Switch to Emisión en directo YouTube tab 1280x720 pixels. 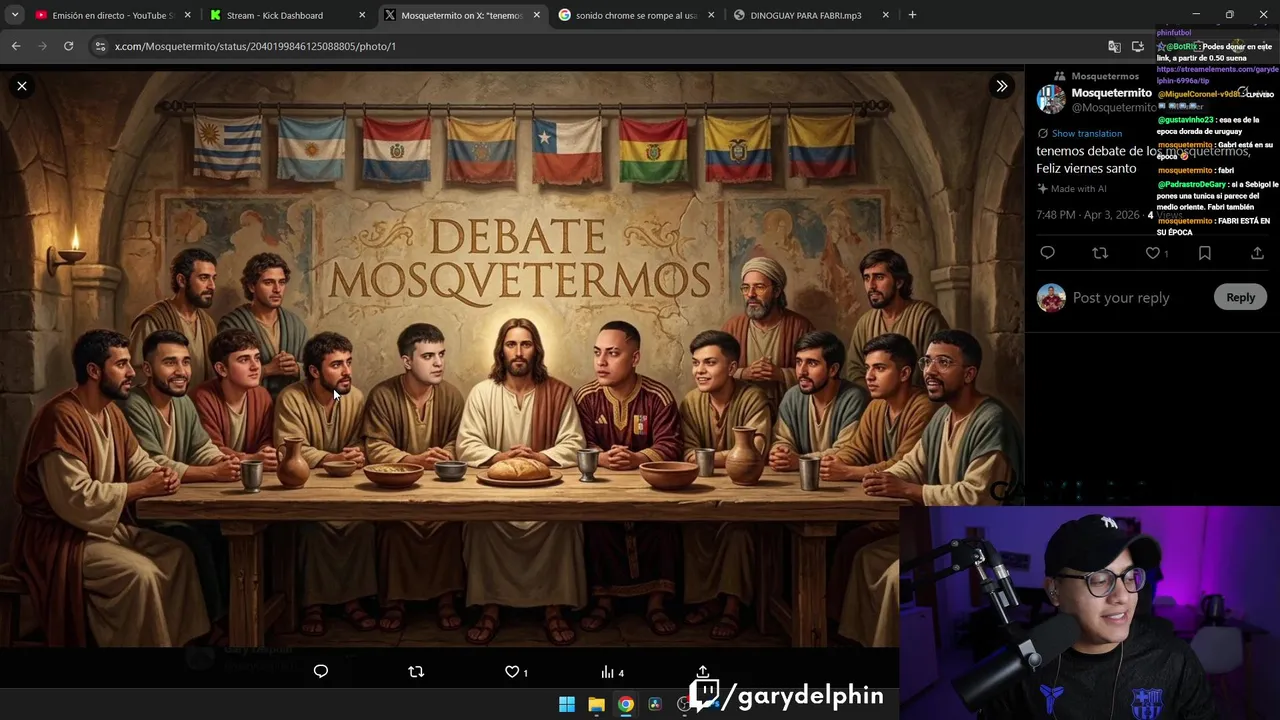[112, 15]
